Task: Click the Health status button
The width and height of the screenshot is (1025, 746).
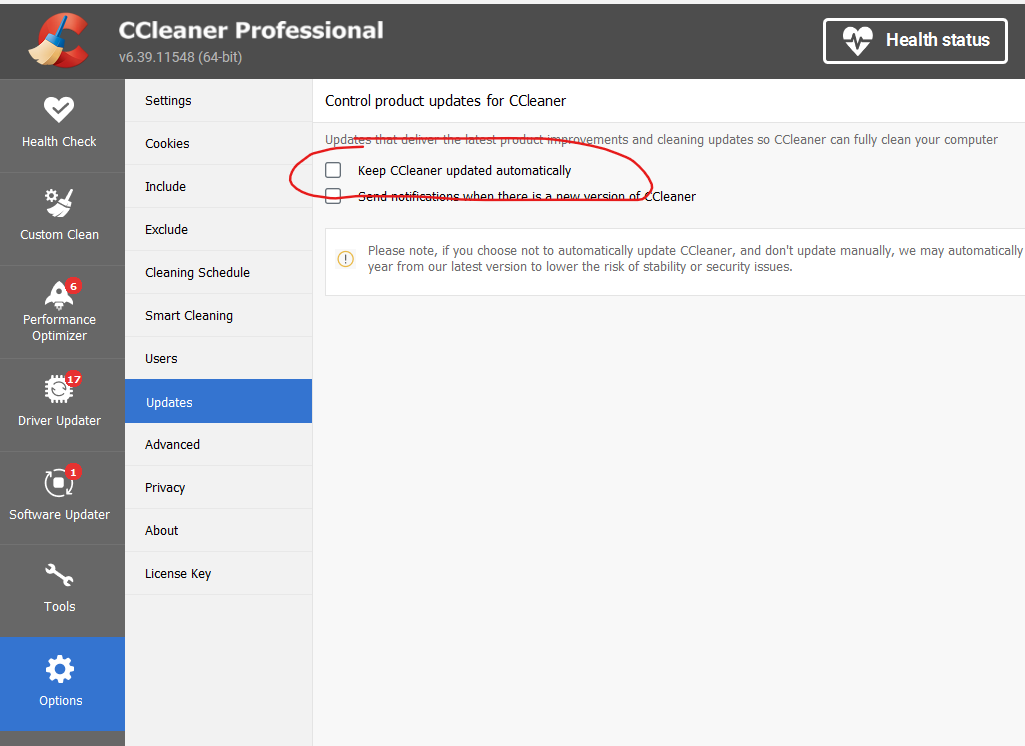Action: (x=915, y=41)
